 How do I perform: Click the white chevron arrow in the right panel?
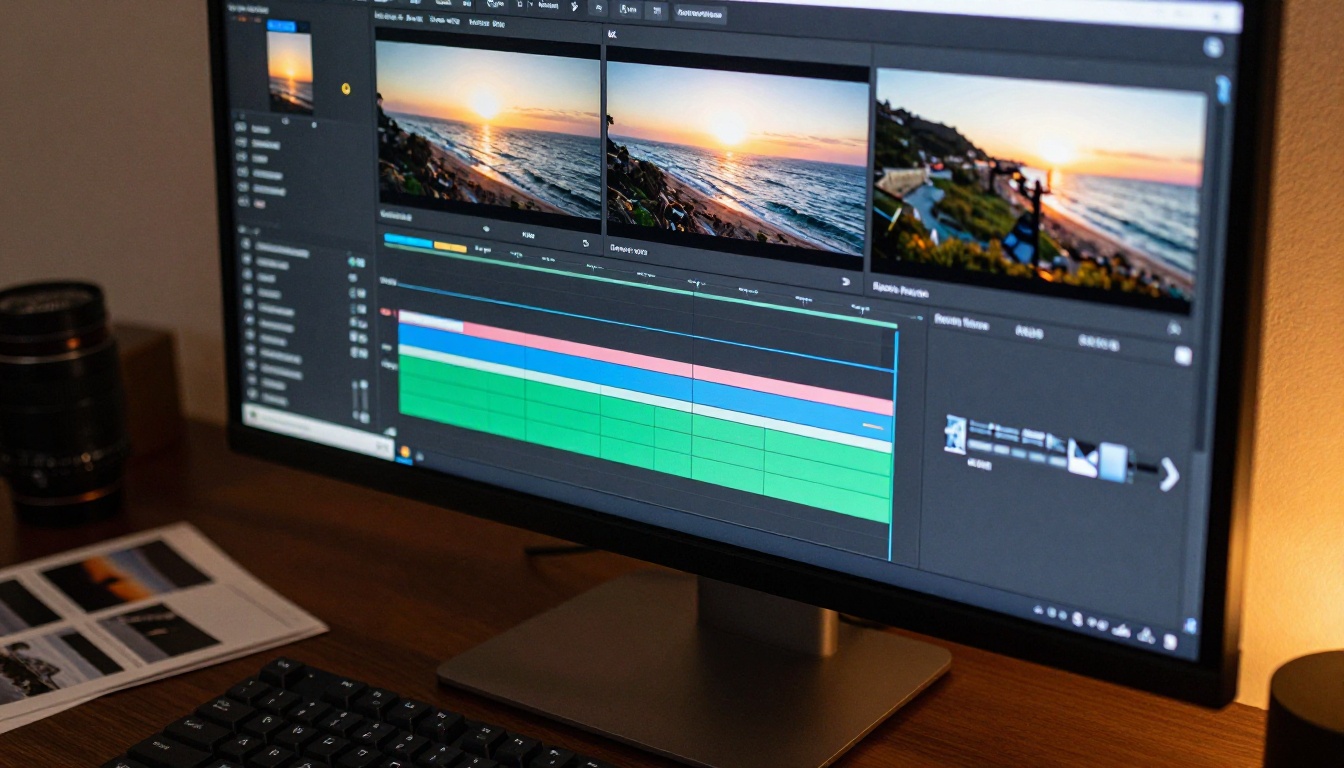(1168, 473)
